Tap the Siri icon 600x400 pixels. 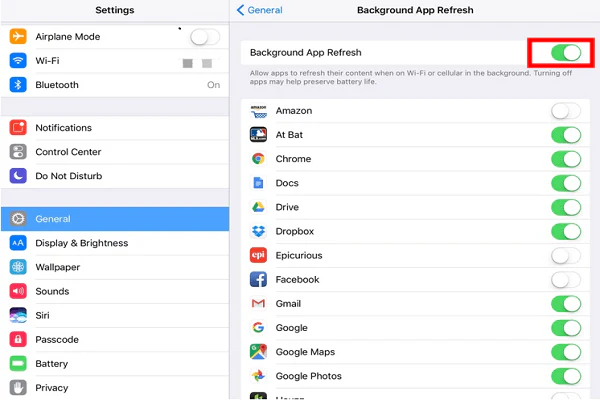click(18, 315)
